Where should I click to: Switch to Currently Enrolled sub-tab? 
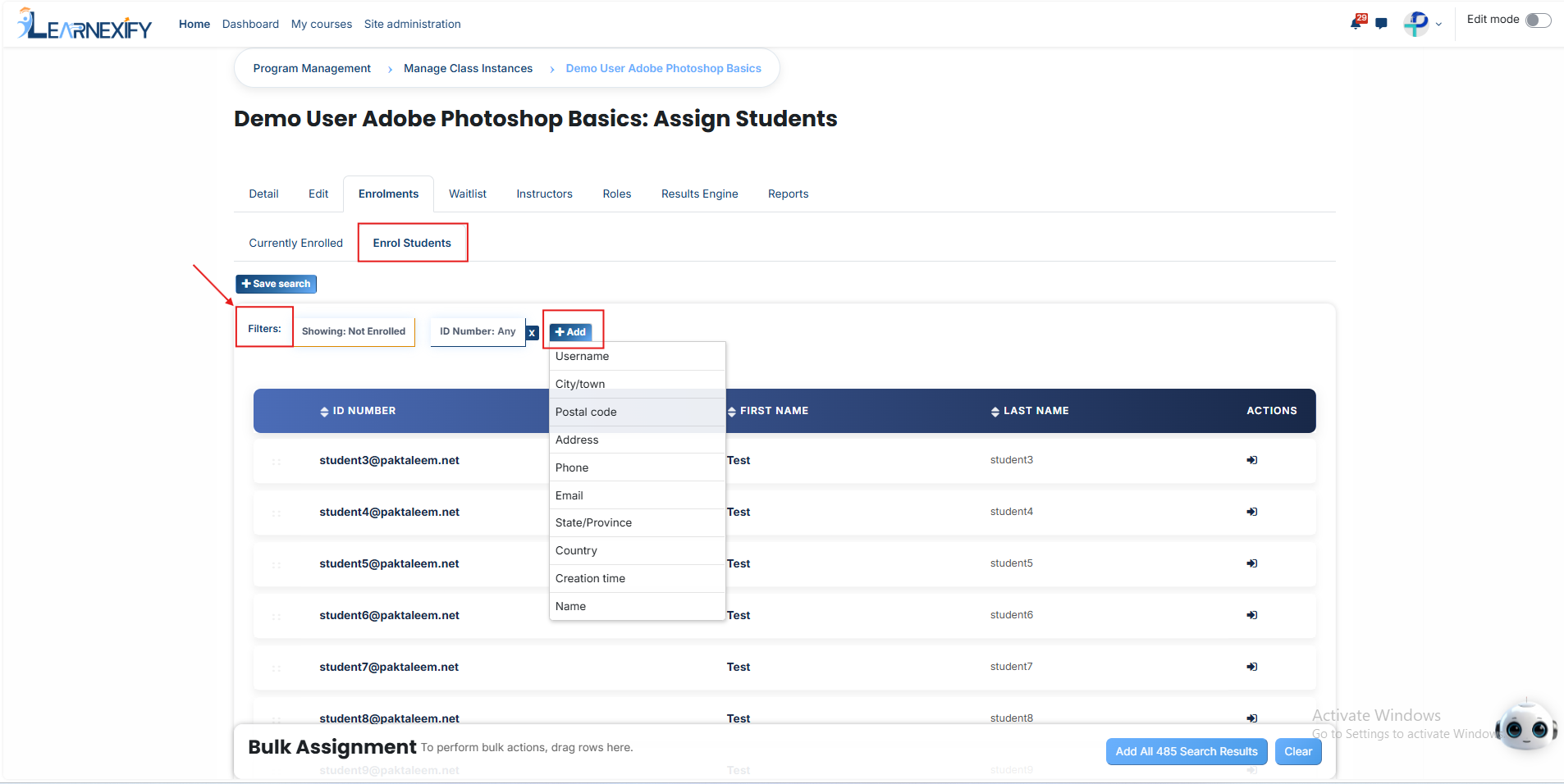(x=296, y=243)
